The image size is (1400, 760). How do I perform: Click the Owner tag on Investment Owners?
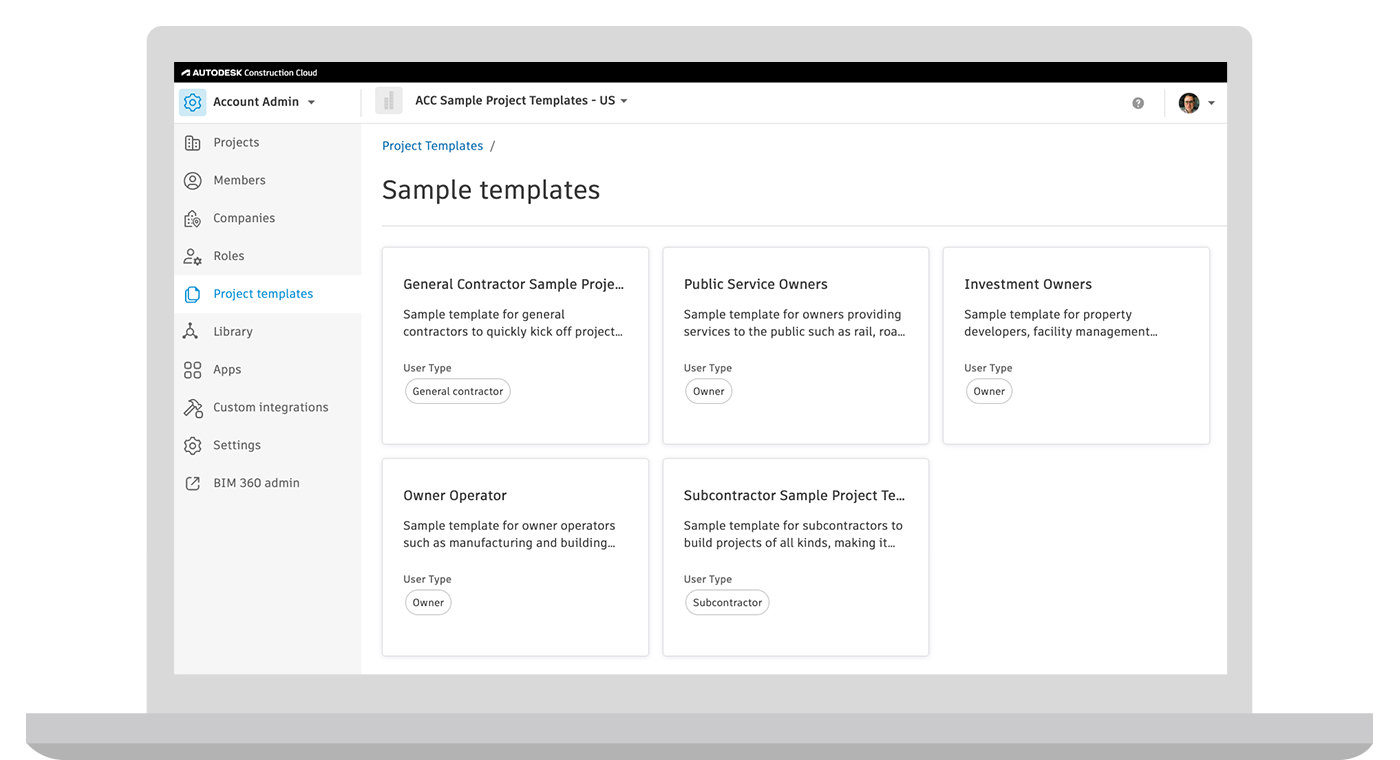(x=989, y=392)
